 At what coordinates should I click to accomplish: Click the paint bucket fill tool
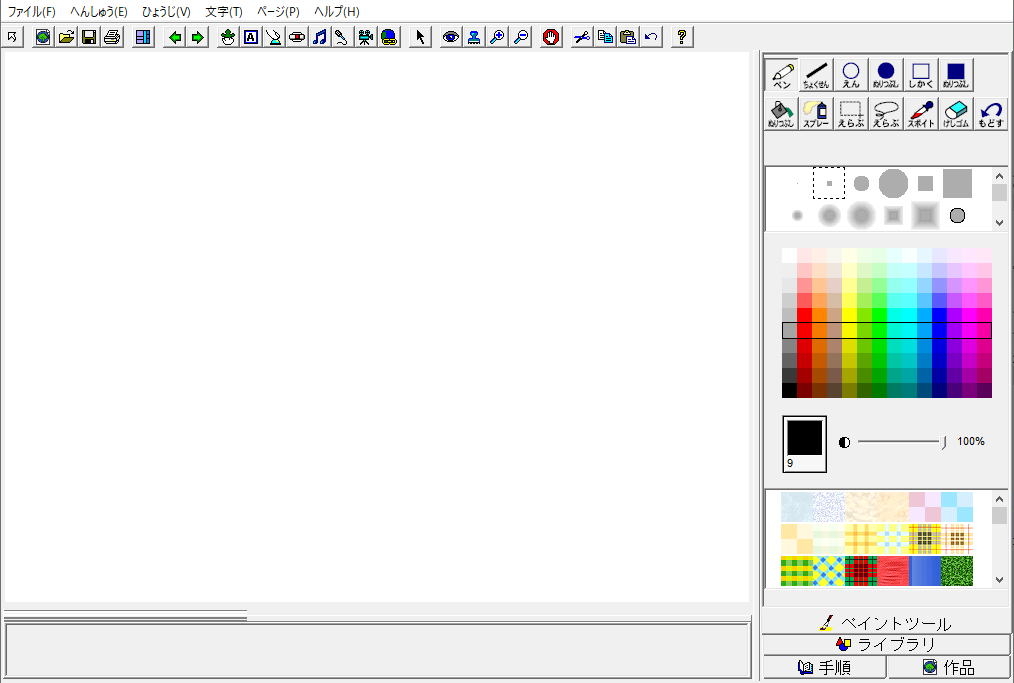pyautogui.click(x=781, y=113)
